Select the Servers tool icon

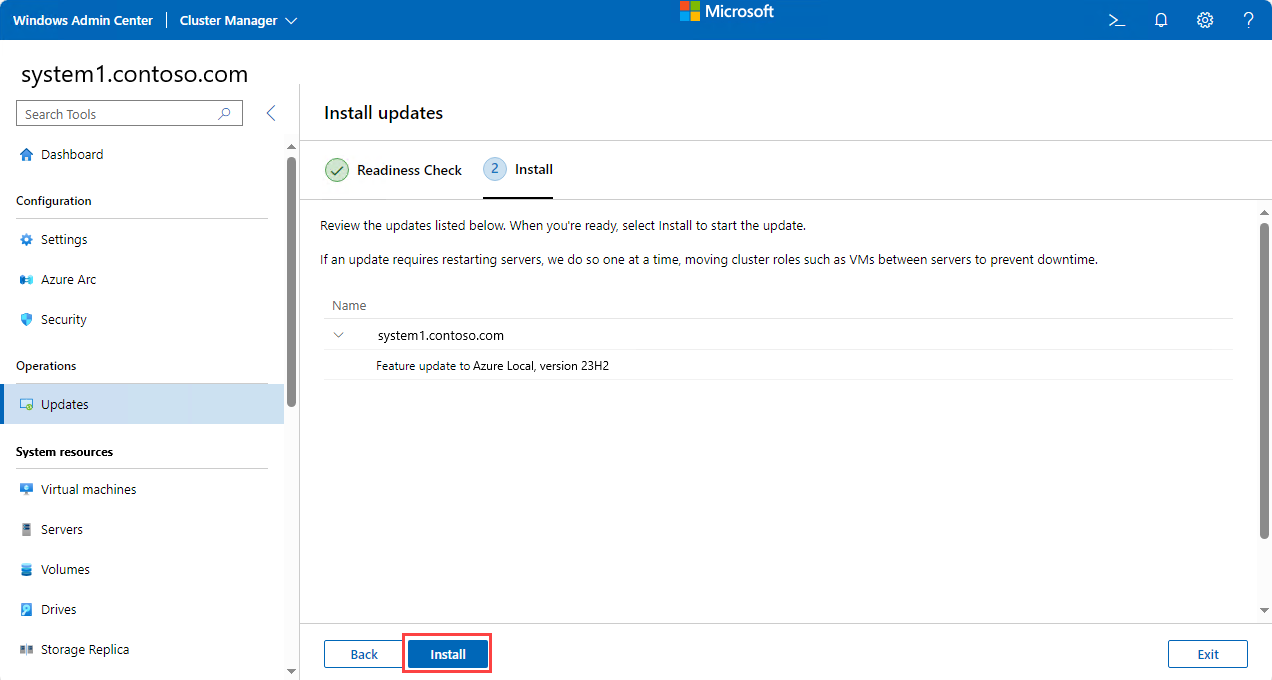pos(24,529)
